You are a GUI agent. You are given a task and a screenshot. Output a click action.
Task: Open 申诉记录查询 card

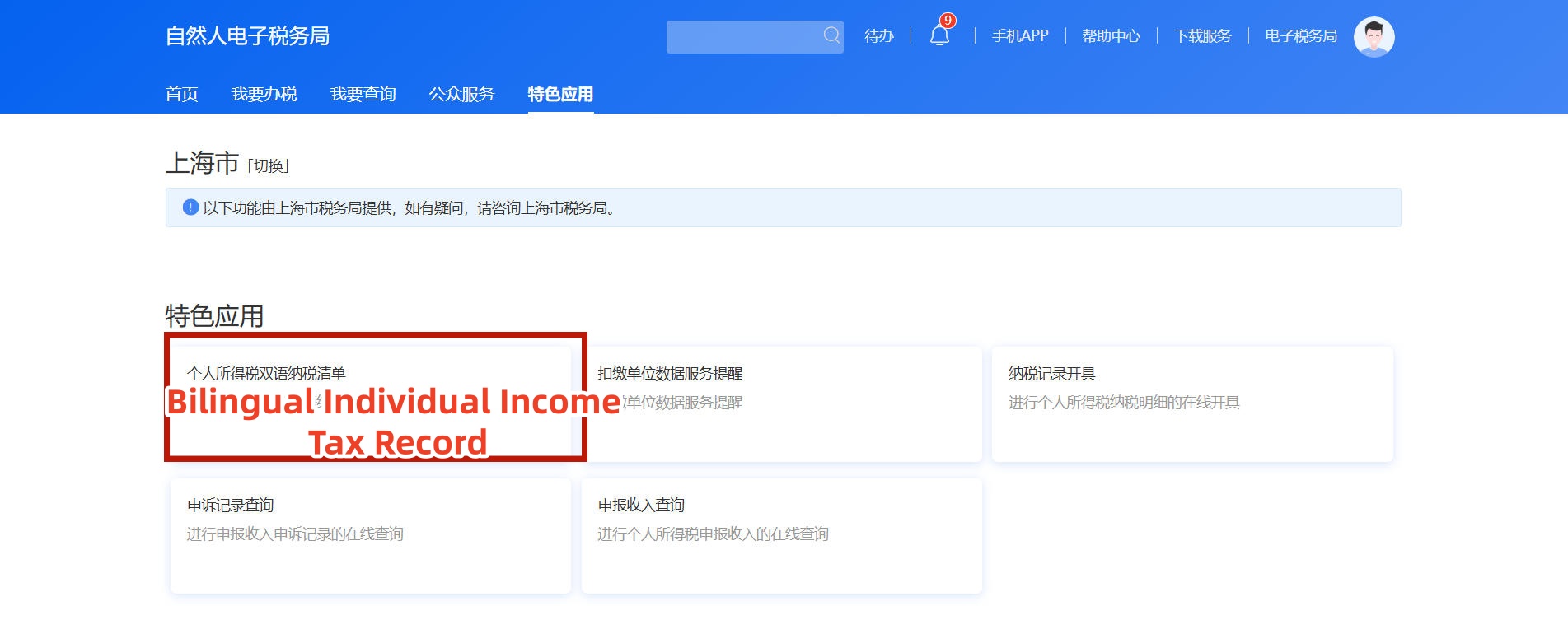pyautogui.click(x=370, y=535)
